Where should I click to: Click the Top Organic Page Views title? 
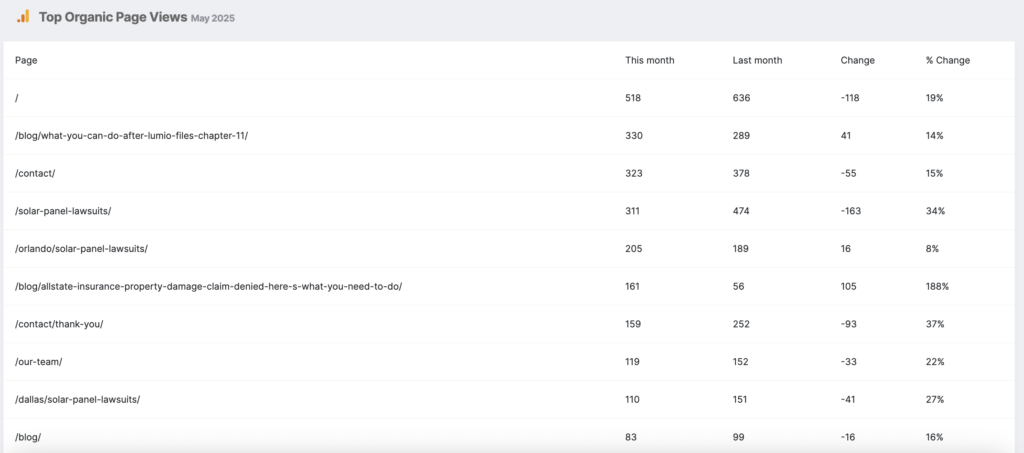point(113,18)
